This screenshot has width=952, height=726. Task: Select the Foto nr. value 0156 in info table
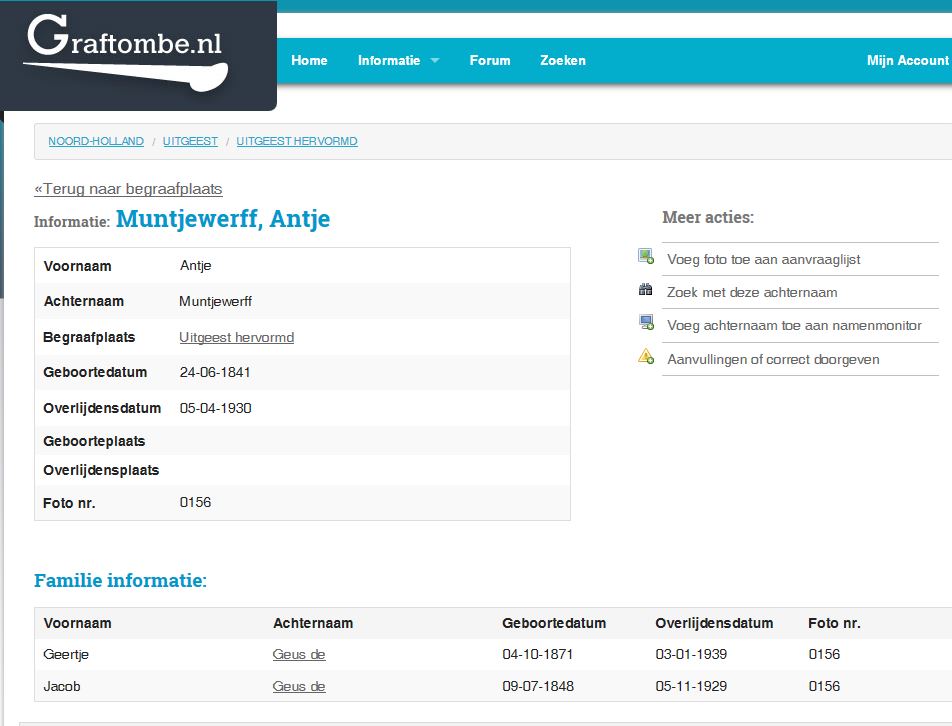[195, 502]
